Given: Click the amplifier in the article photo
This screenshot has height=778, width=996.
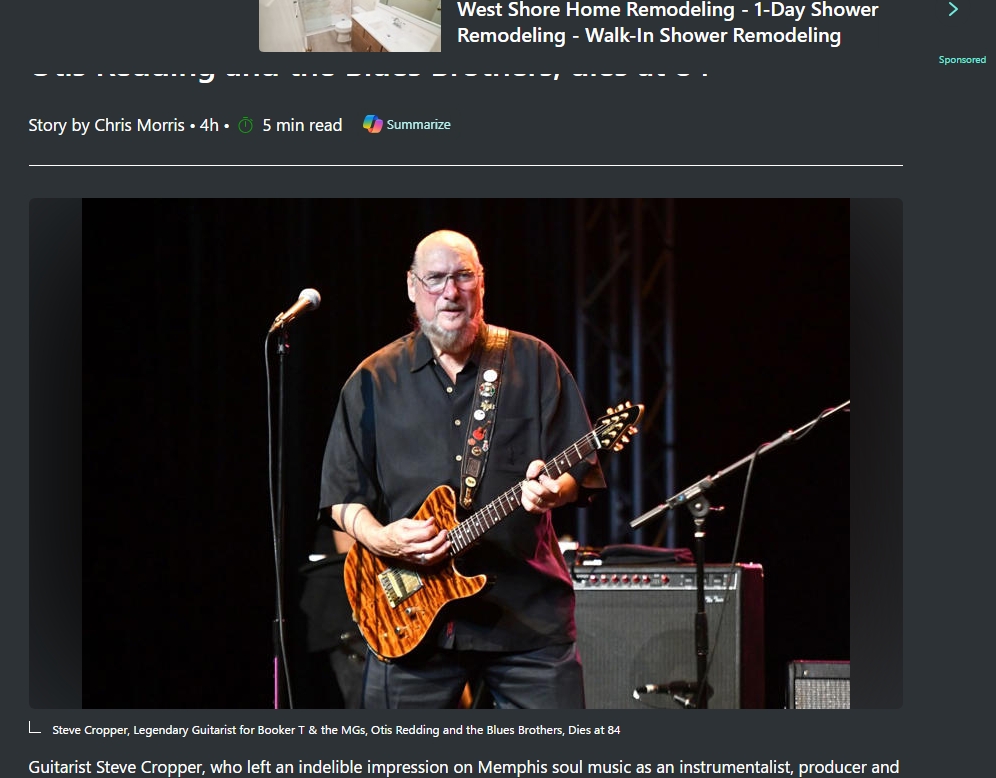Looking at the screenshot, I should 667,635.
